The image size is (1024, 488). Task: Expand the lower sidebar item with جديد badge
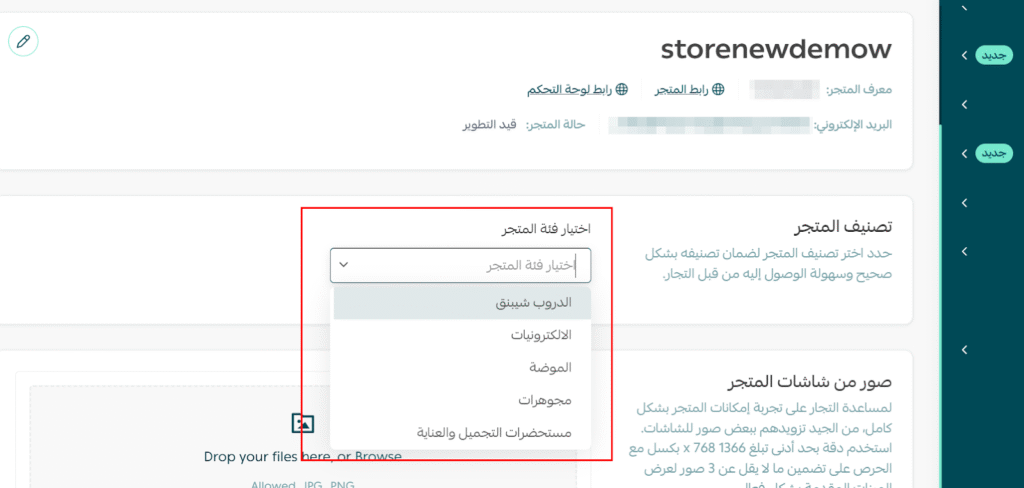click(x=964, y=154)
